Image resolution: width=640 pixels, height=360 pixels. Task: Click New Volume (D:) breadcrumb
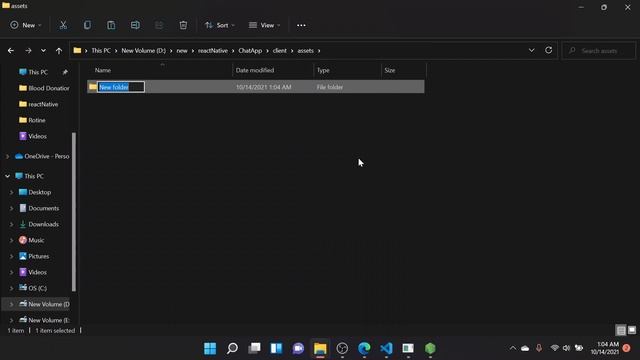click(x=144, y=51)
